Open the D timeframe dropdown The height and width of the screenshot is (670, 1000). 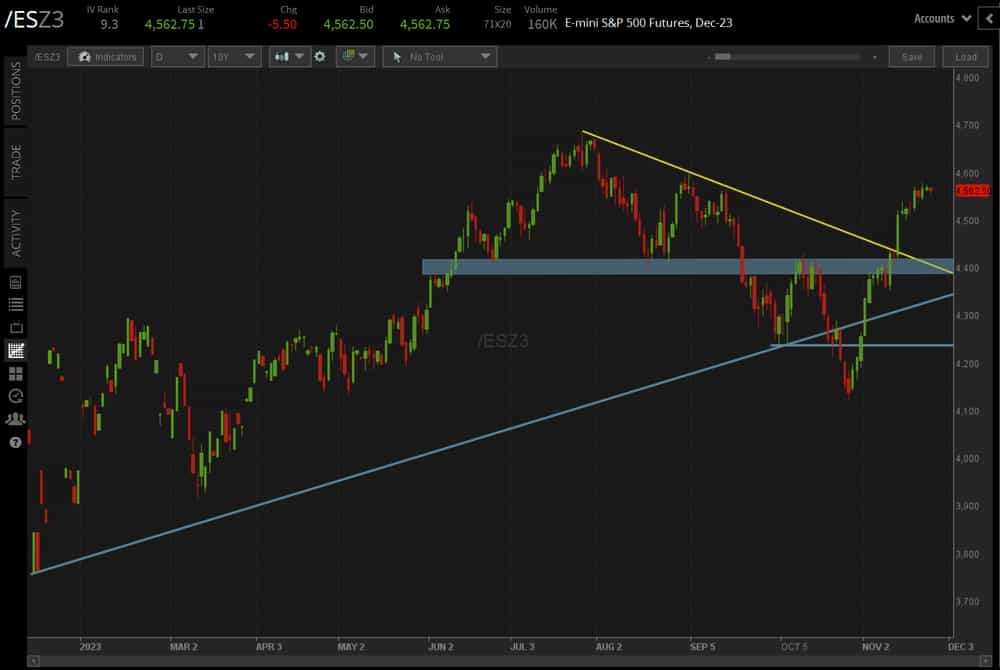[x=177, y=57]
